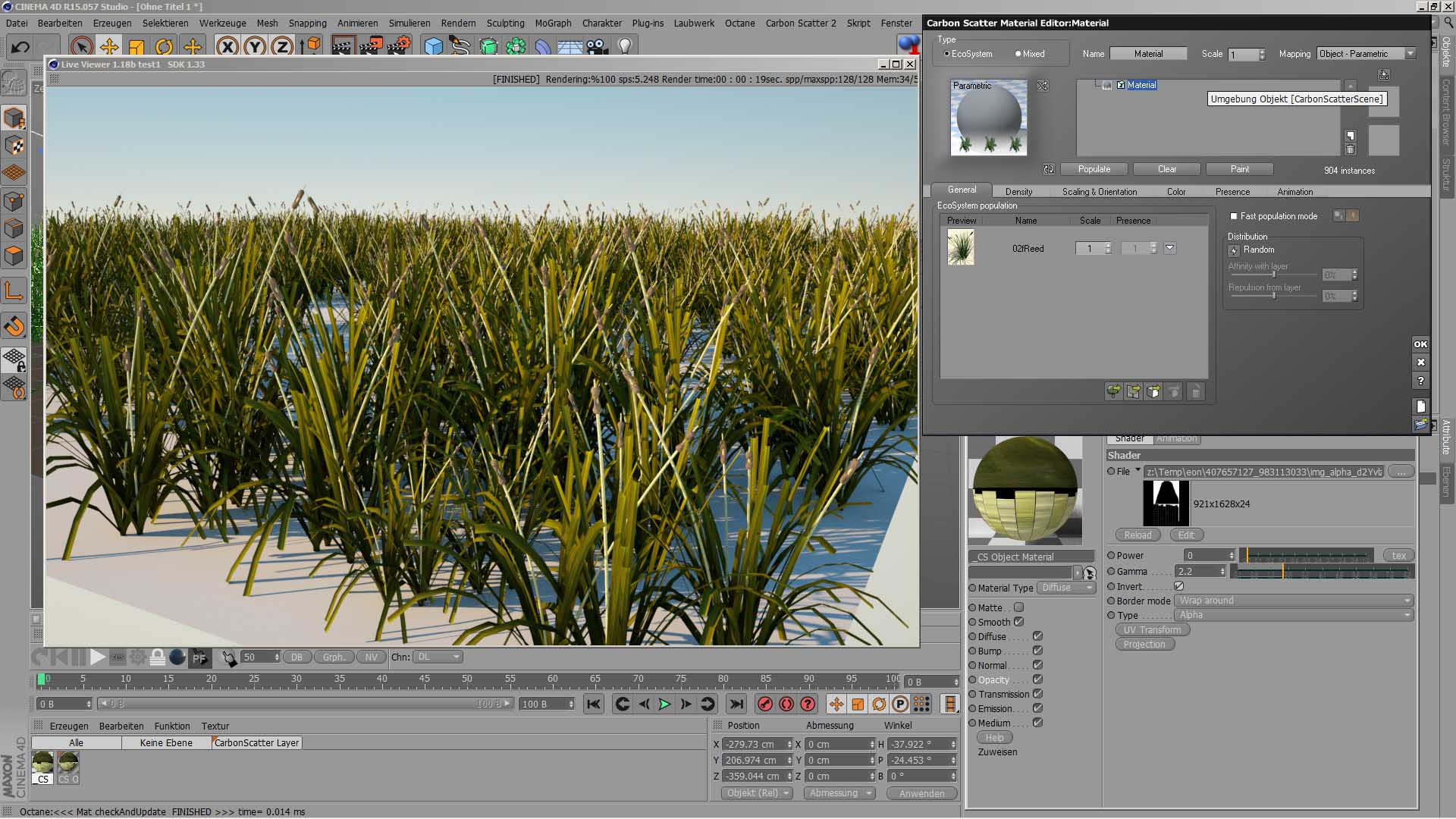1456x819 pixels.
Task: Select the Mixed type radio button
Action: [x=1018, y=55]
